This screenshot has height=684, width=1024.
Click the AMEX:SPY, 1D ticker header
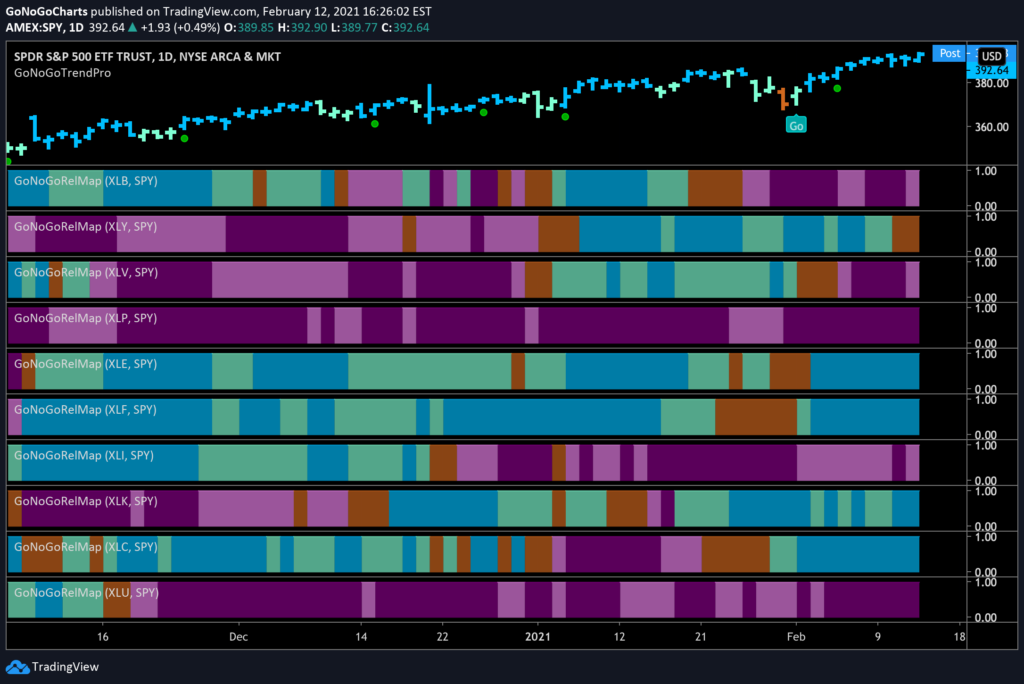44,27
